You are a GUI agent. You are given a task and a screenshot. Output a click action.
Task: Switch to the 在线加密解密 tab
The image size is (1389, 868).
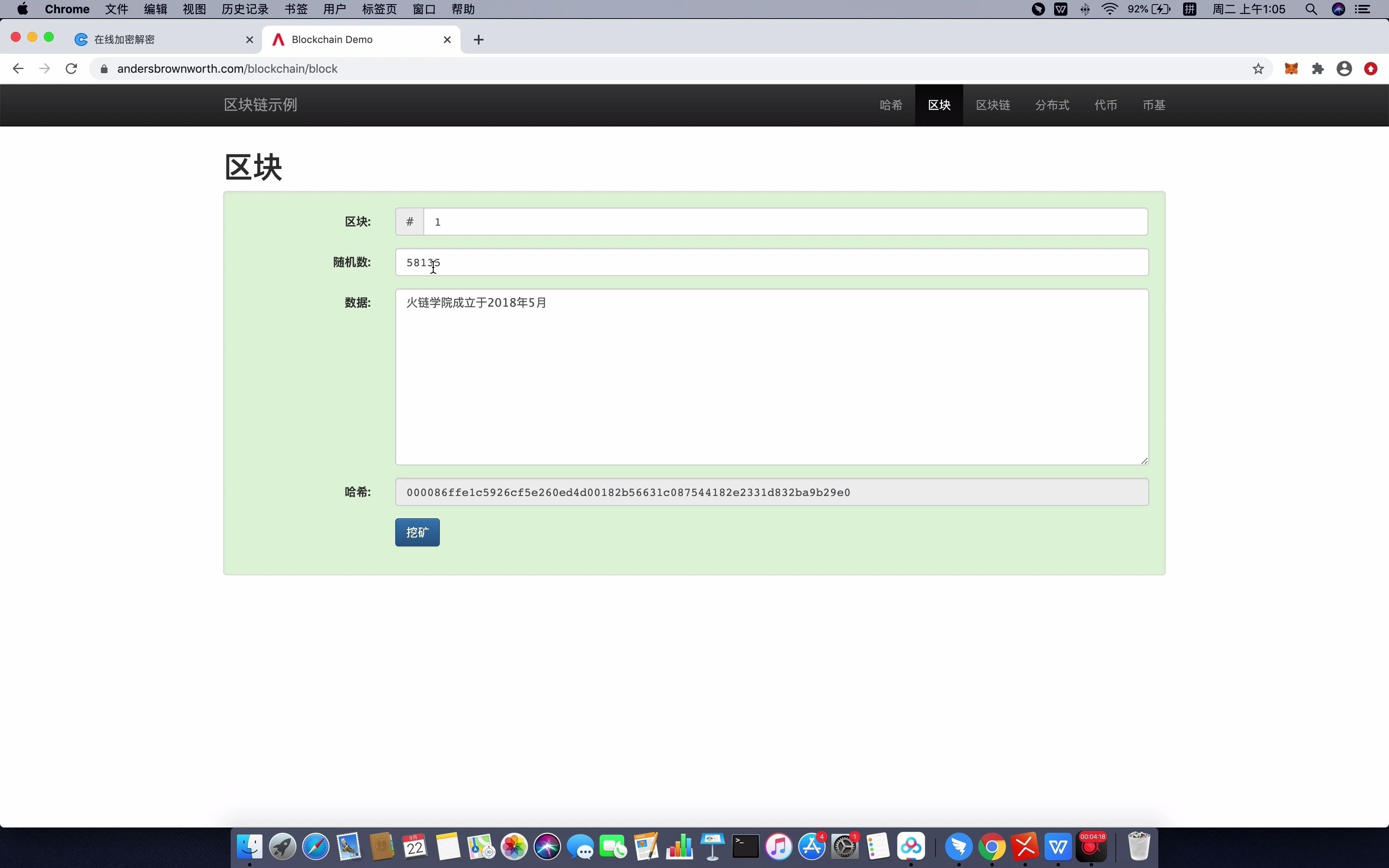coord(124,40)
